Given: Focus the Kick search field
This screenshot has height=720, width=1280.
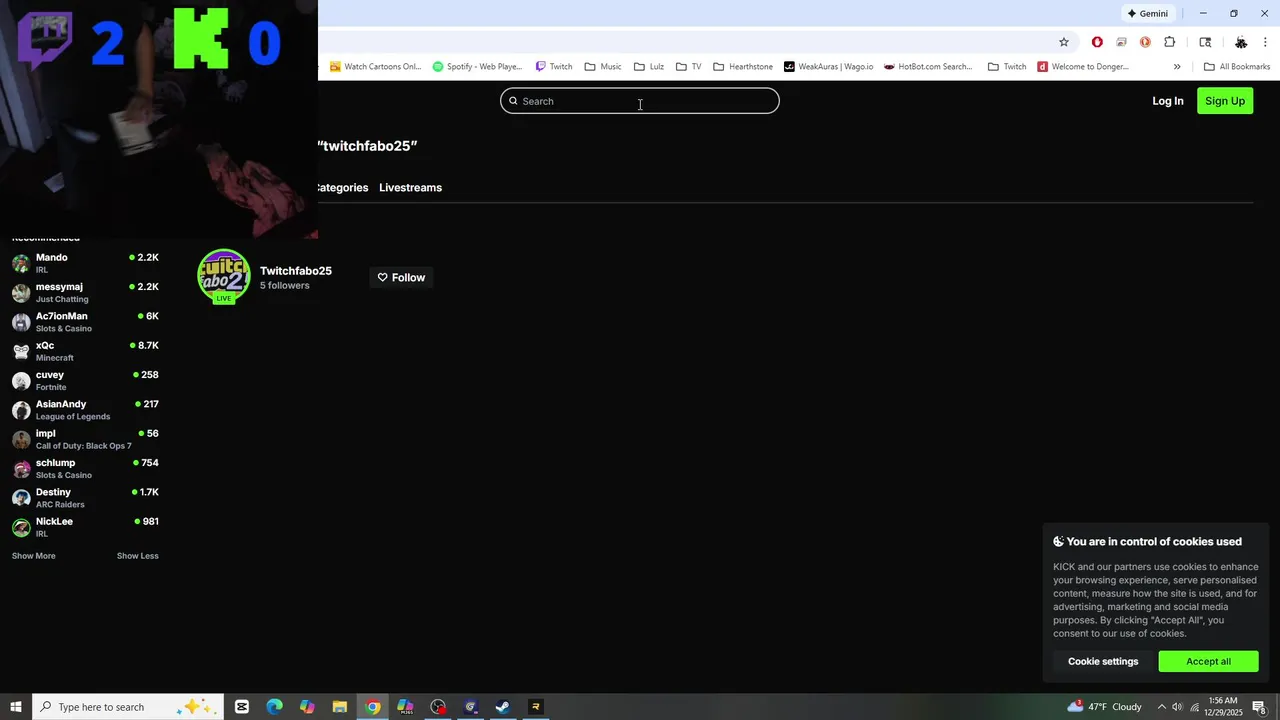Looking at the screenshot, I should (x=640, y=101).
